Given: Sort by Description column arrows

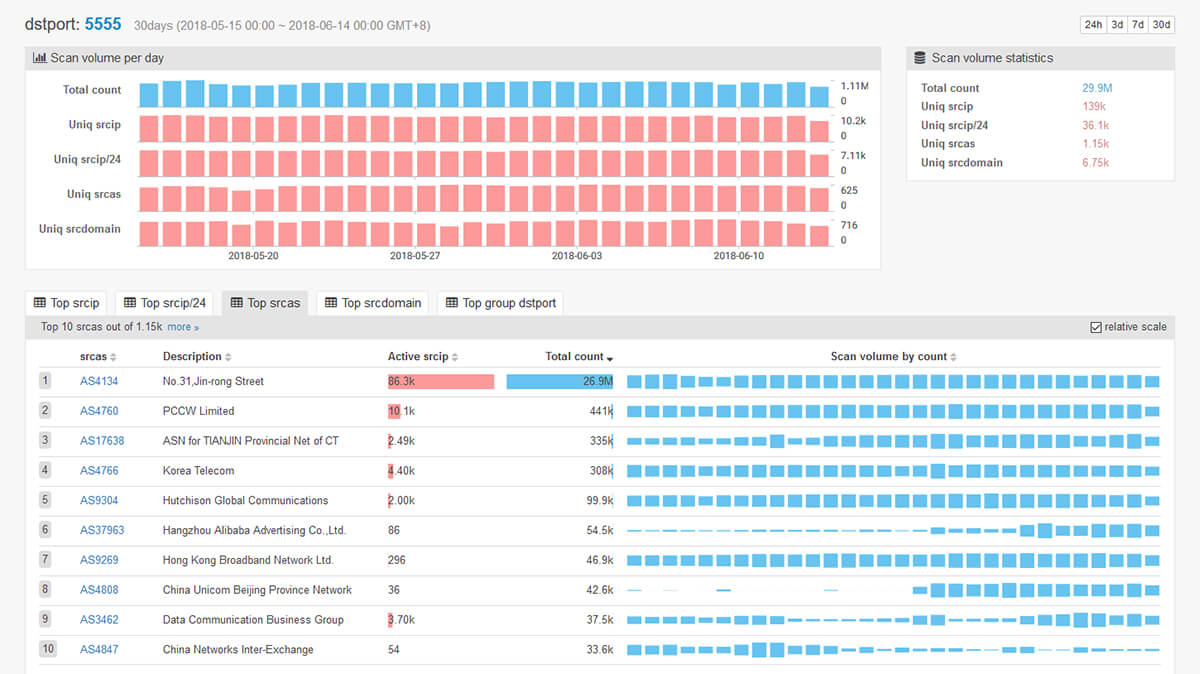Looking at the screenshot, I should [x=228, y=357].
